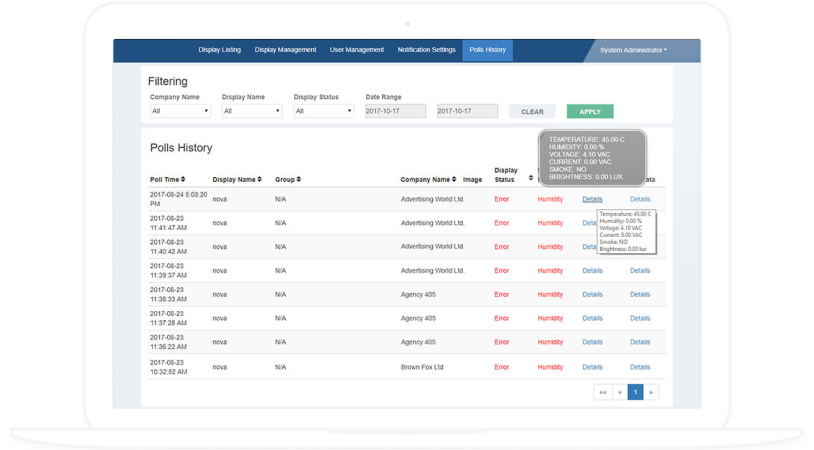This screenshot has height=450, width=814.
Task: Open the Display Name filter dropdown
Action: point(252,111)
